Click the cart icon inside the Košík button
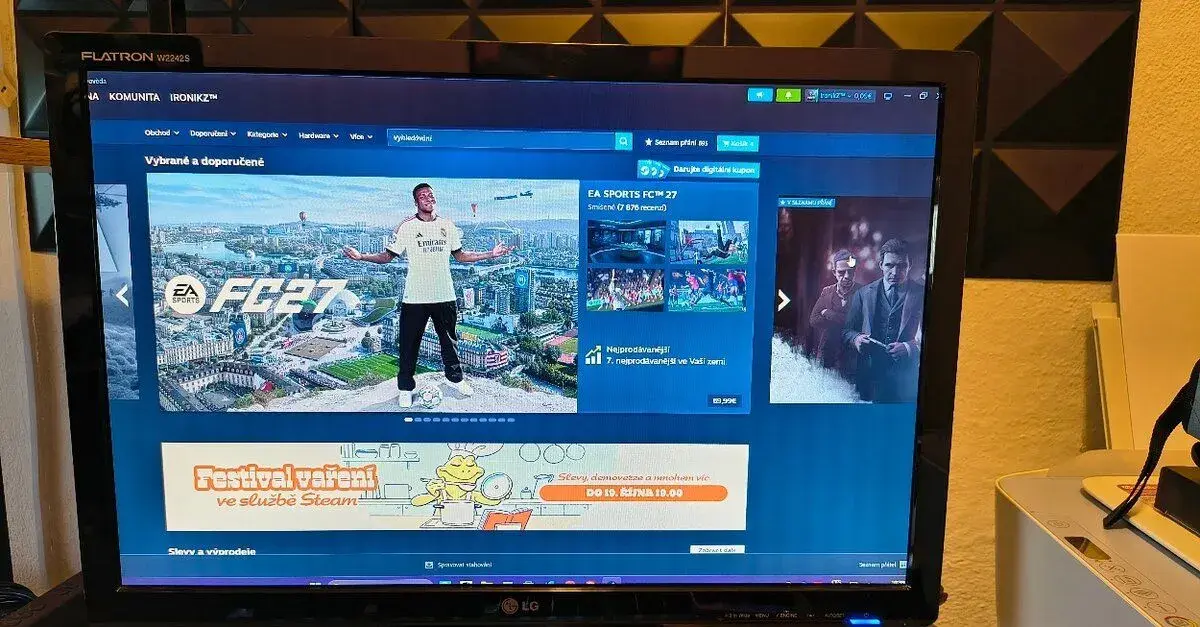This screenshot has height=627, width=1200. pos(725,144)
